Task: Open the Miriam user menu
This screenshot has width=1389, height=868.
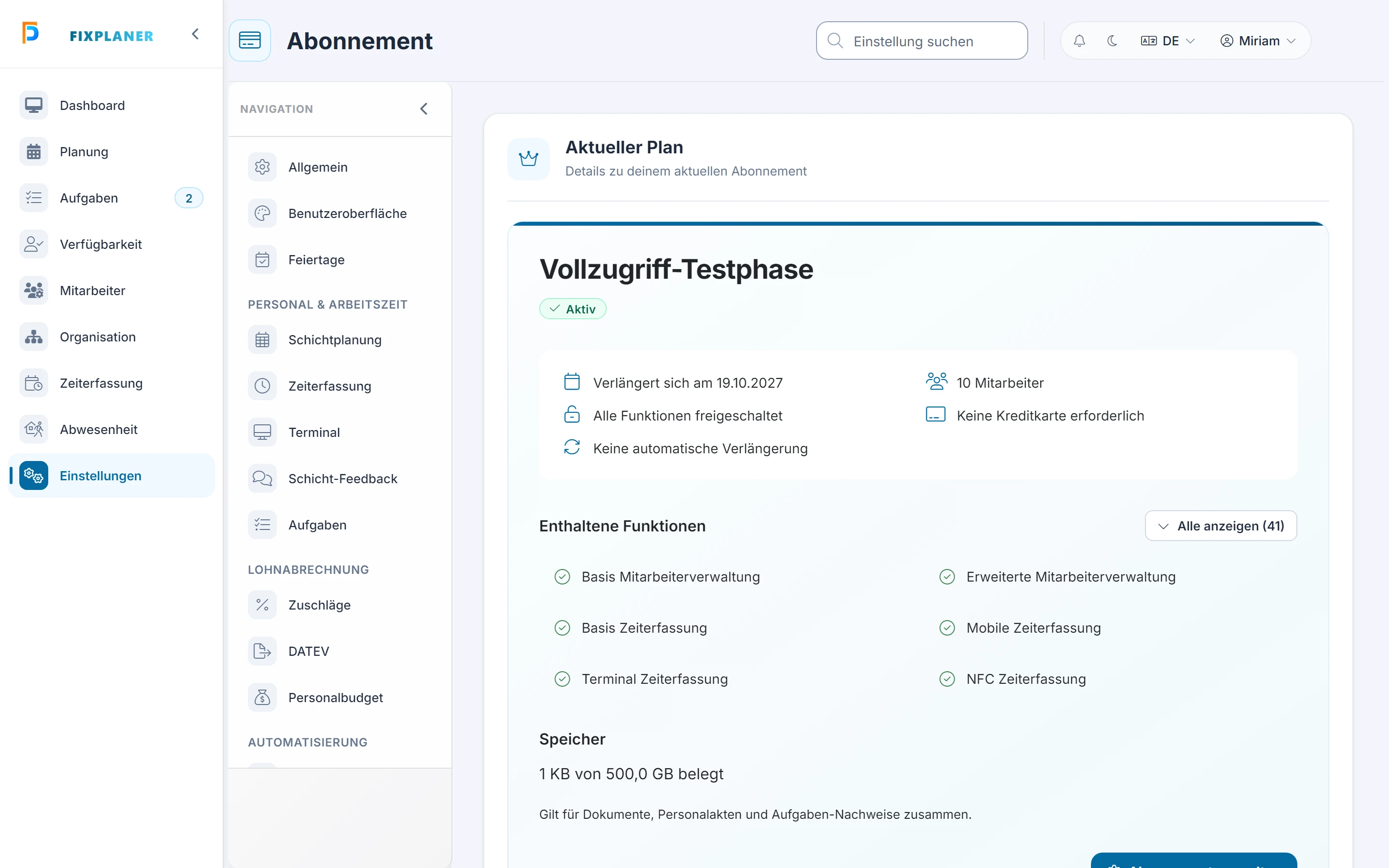Action: [x=1257, y=41]
